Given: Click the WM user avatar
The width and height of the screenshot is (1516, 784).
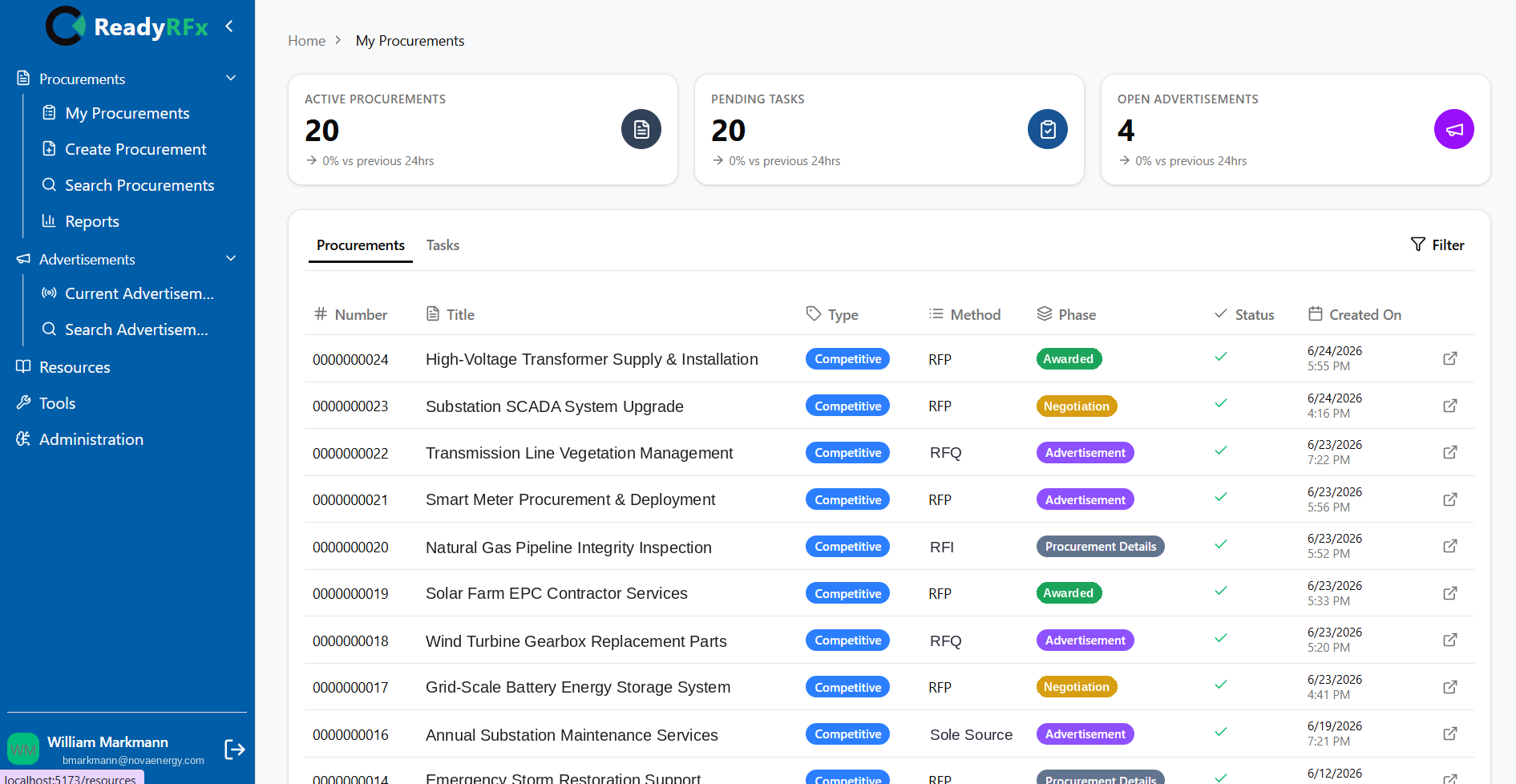Looking at the screenshot, I should click(x=23, y=750).
